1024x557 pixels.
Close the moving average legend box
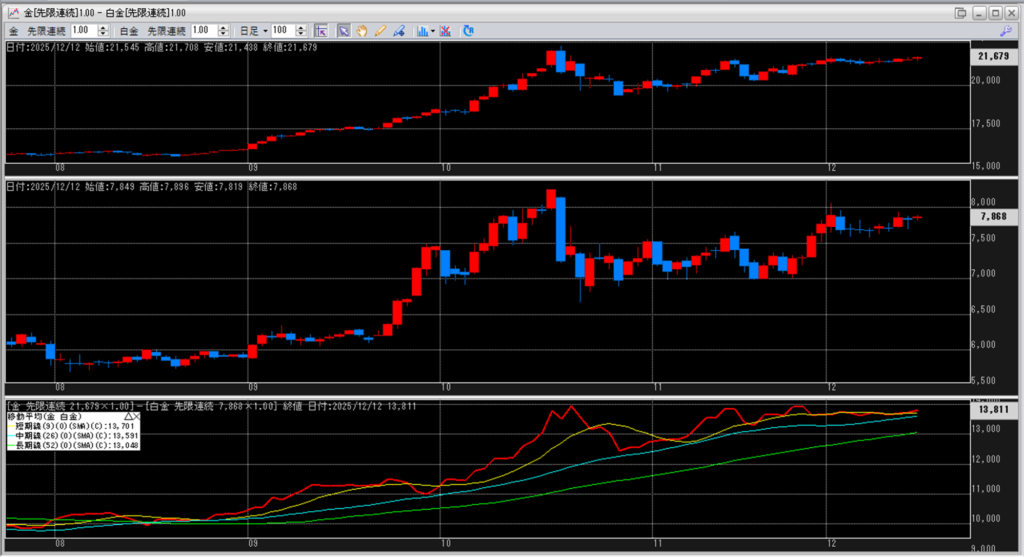pos(137,416)
